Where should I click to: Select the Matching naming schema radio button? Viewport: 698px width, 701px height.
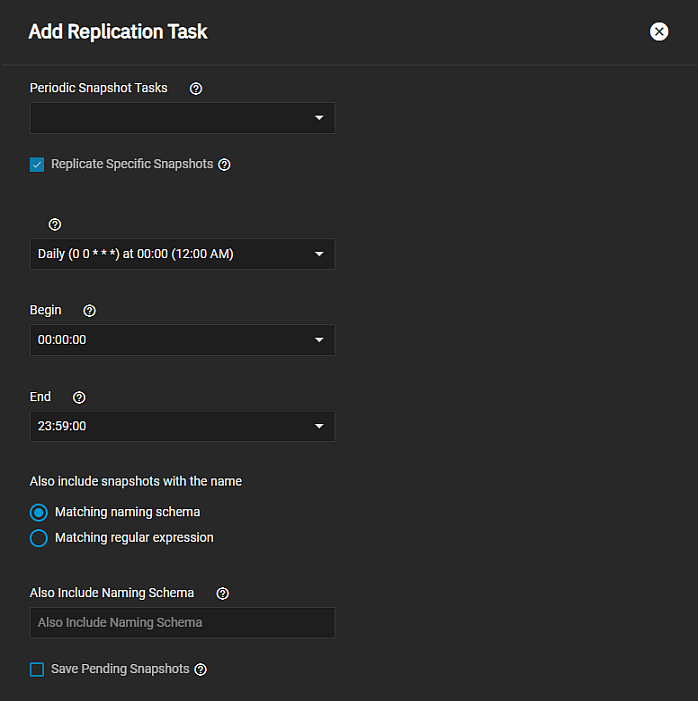coord(39,512)
